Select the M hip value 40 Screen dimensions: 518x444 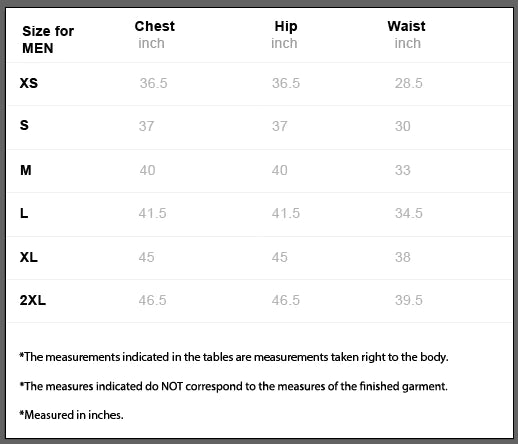(279, 170)
